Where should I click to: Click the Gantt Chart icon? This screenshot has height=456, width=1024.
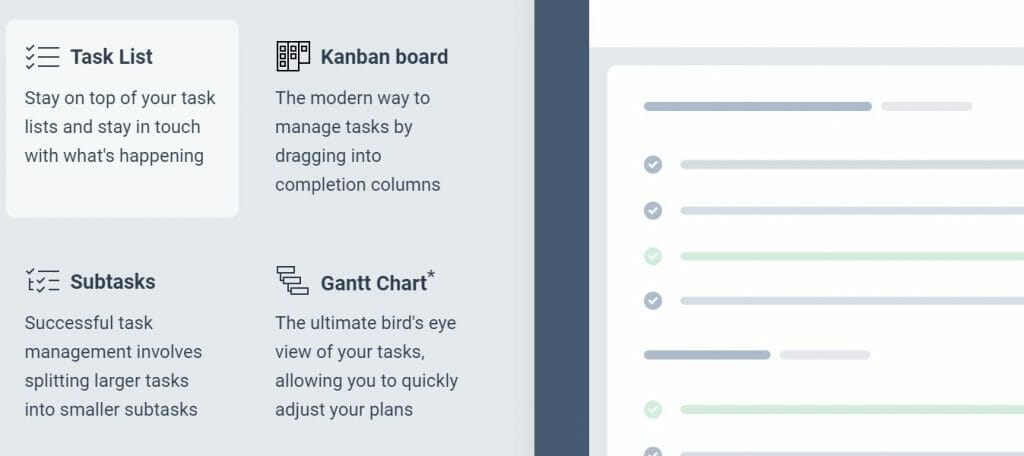(x=292, y=280)
